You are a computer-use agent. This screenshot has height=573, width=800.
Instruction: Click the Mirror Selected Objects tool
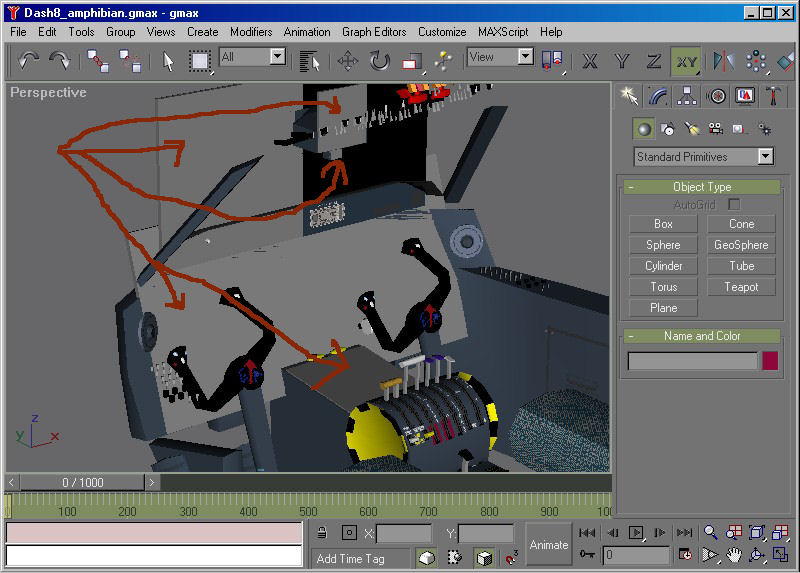(x=723, y=61)
